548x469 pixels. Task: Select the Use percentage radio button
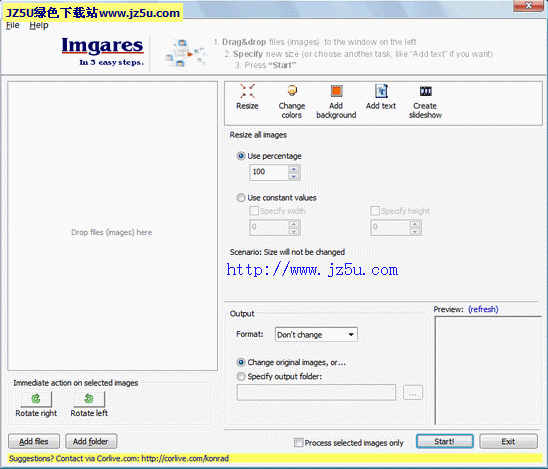tap(241, 156)
